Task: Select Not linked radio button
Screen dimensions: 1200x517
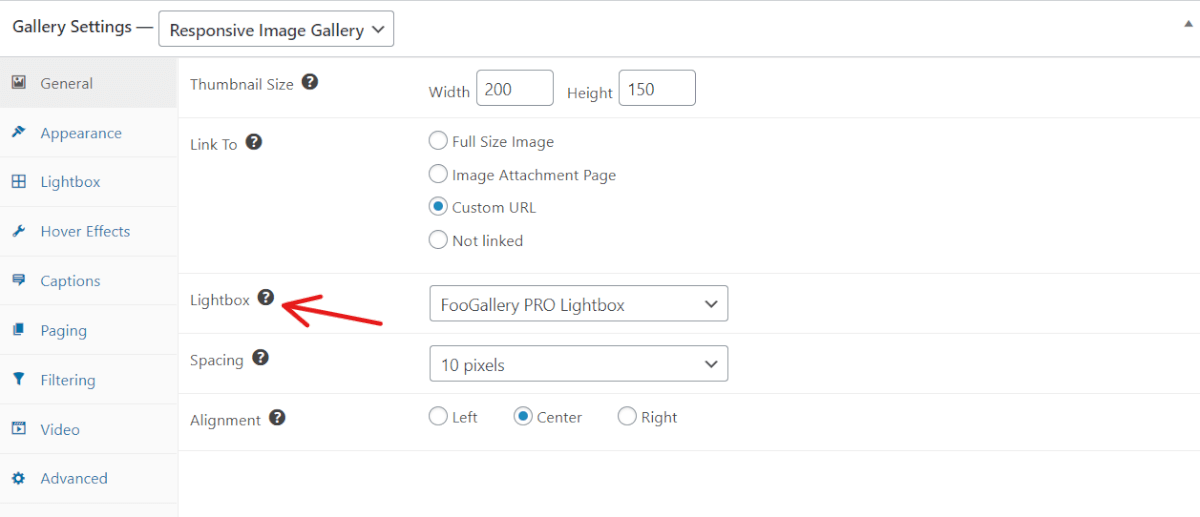Action: tap(438, 239)
